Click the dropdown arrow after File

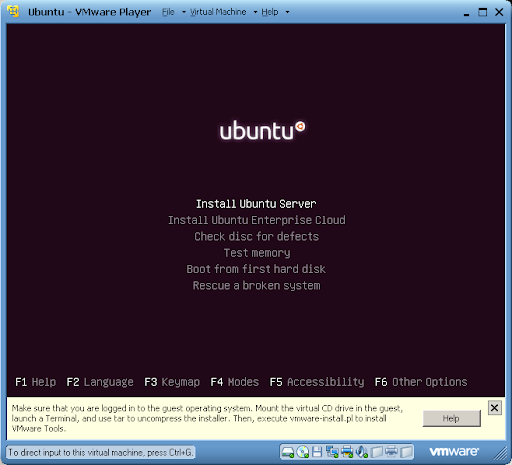tap(184, 12)
